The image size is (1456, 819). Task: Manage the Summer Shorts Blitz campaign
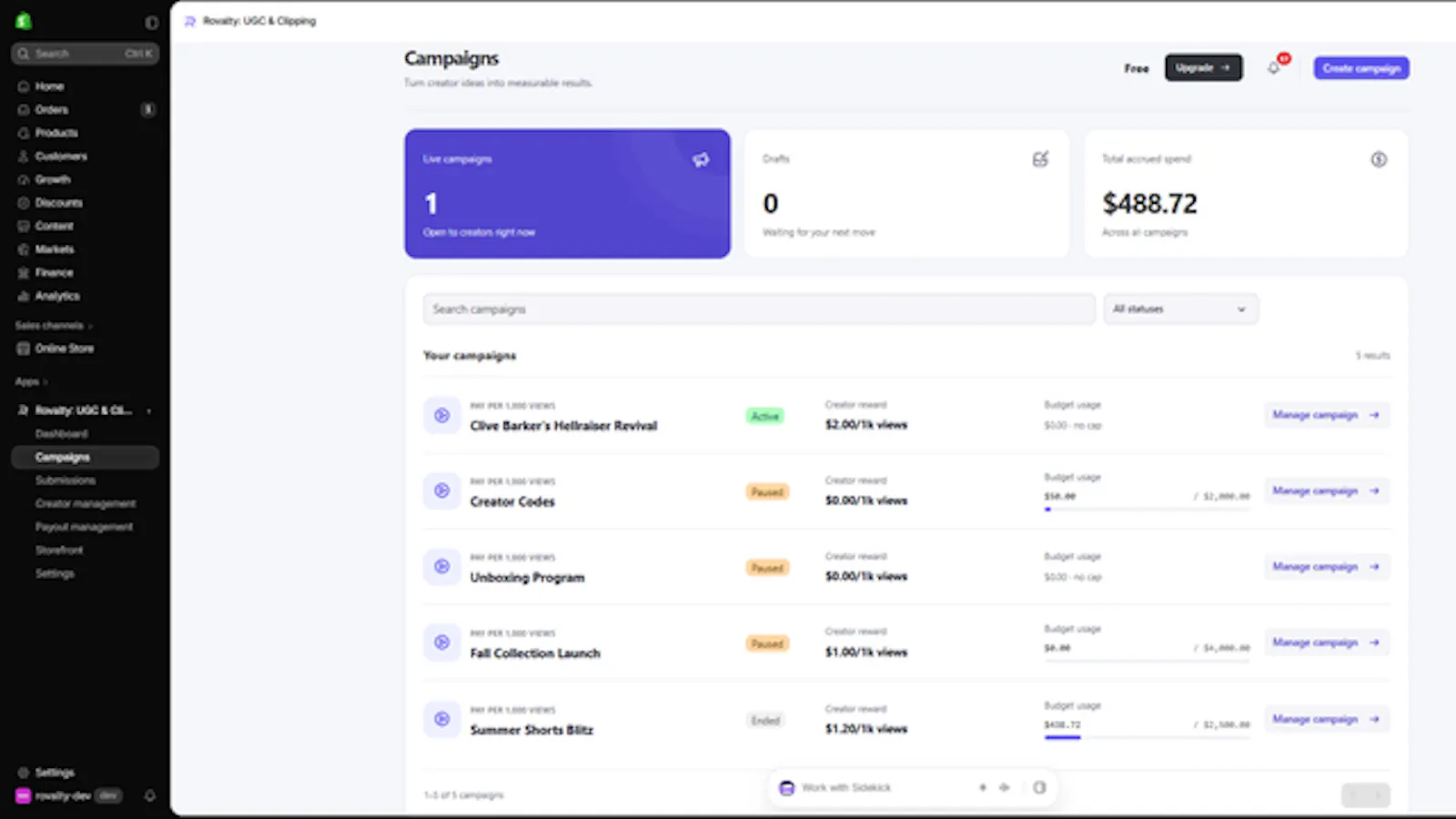pyautogui.click(x=1326, y=719)
